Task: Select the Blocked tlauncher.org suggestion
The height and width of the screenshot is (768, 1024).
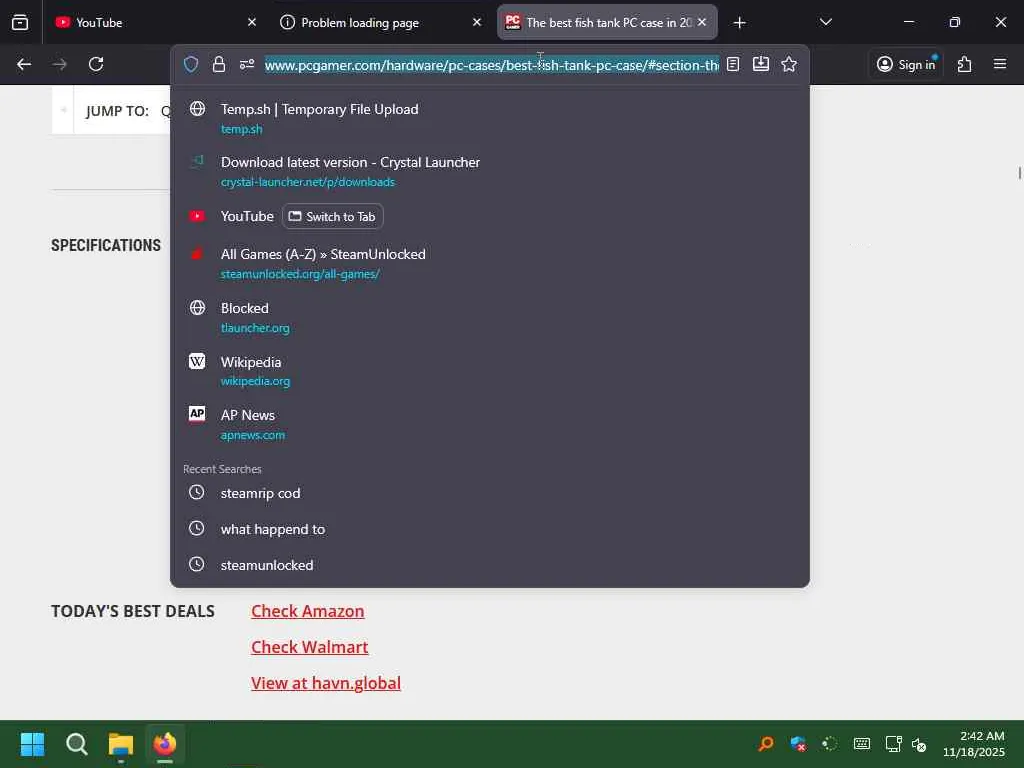Action: point(490,317)
